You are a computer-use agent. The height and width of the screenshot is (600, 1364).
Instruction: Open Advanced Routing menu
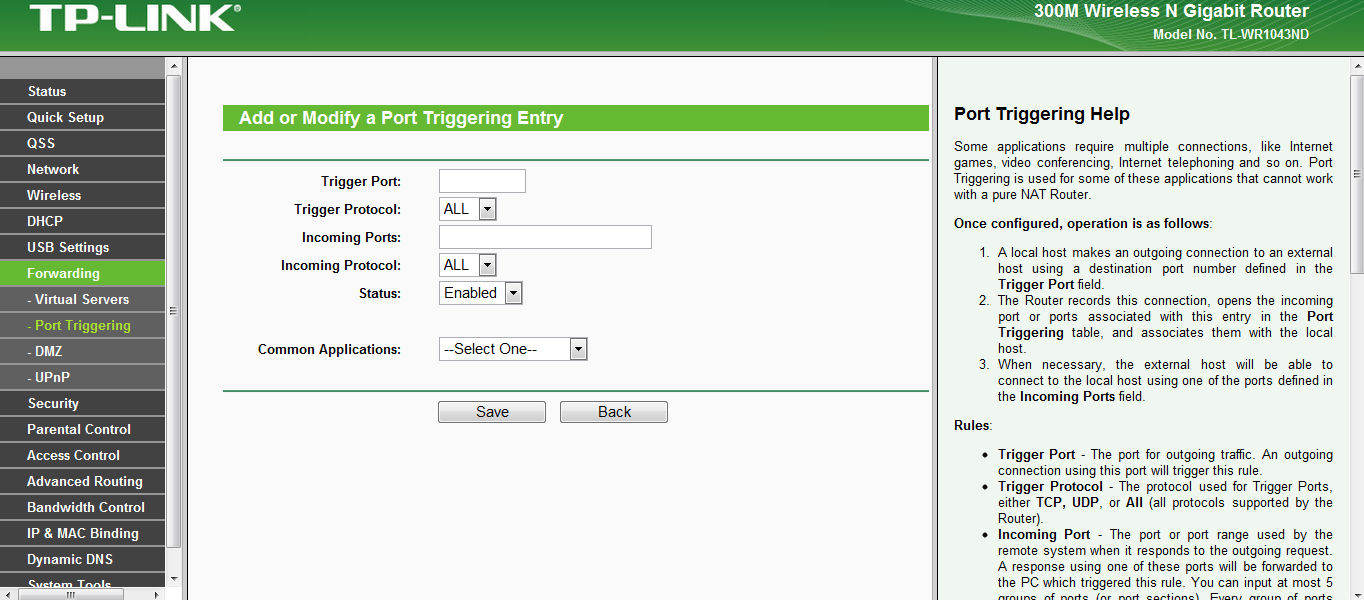pyautogui.click(x=82, y=481)
